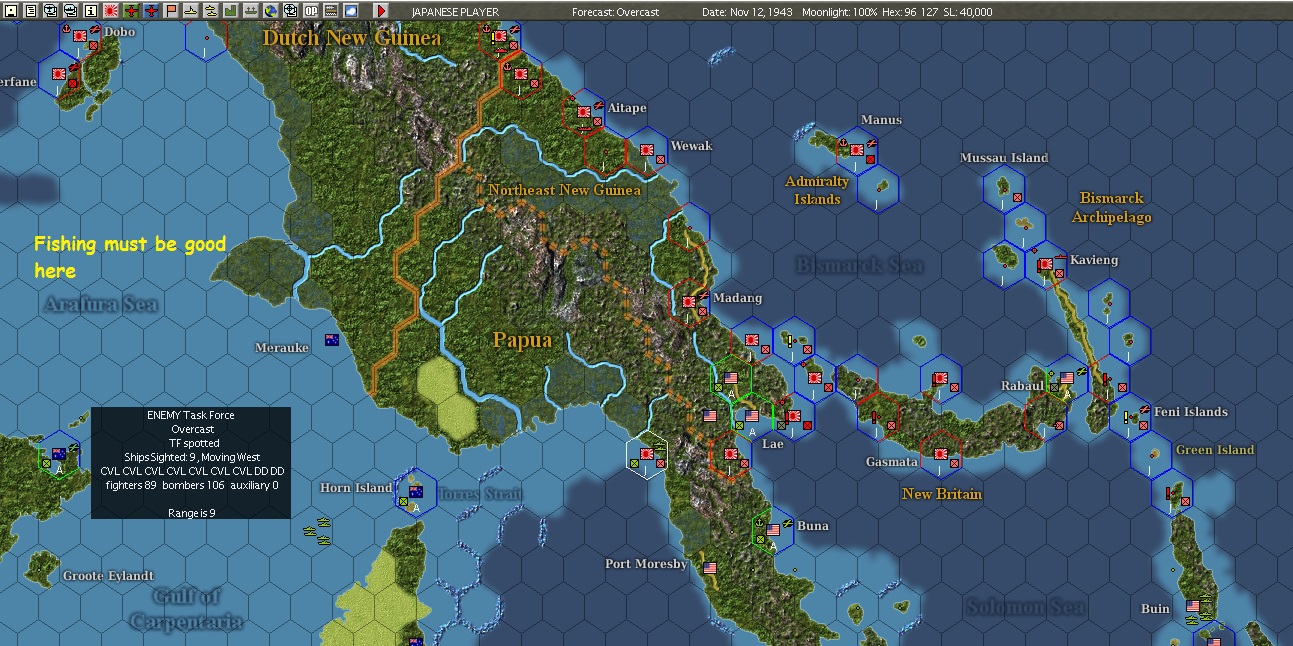Click the 'SL: 40,000' status text
The width and height of the screenshot is (1293, 646).
[968, 11]
